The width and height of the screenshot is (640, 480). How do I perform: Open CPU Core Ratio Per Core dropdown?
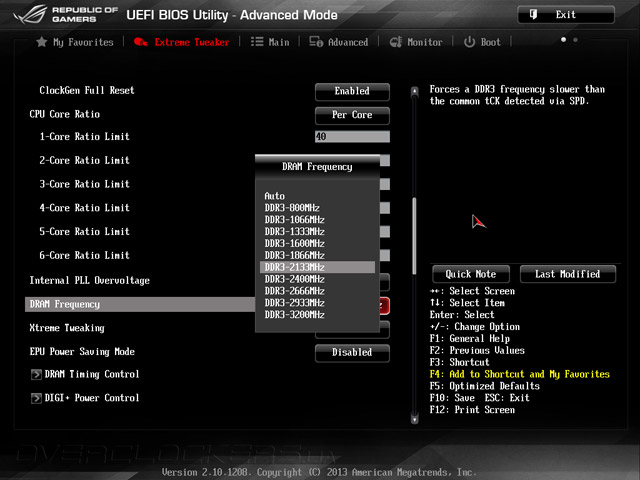(352, 115)
